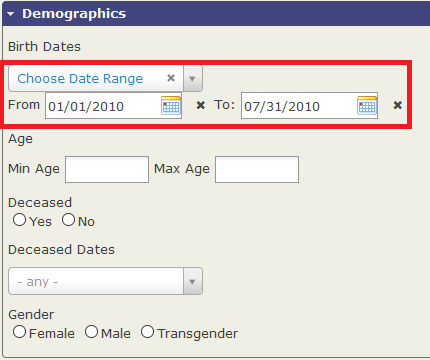Click the Gender label
The image size is (430, 360).
[31, 315]
